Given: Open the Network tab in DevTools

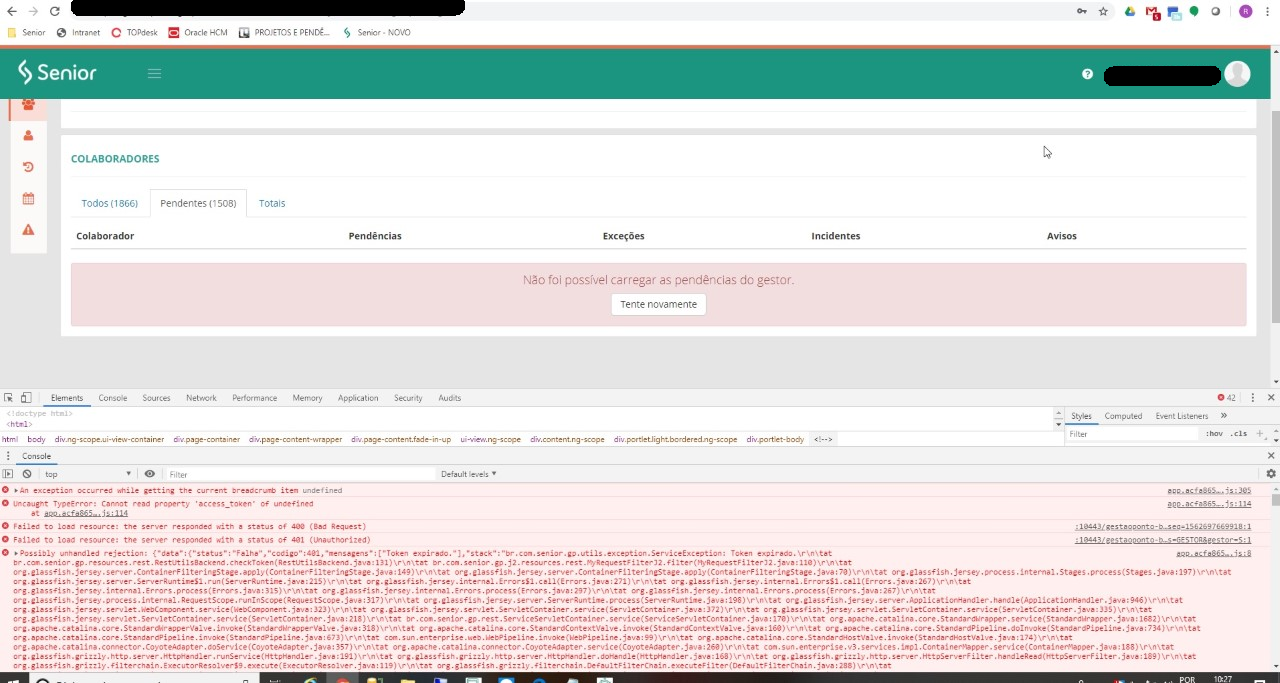Looking at the screenshot, I should pos(201,398).
